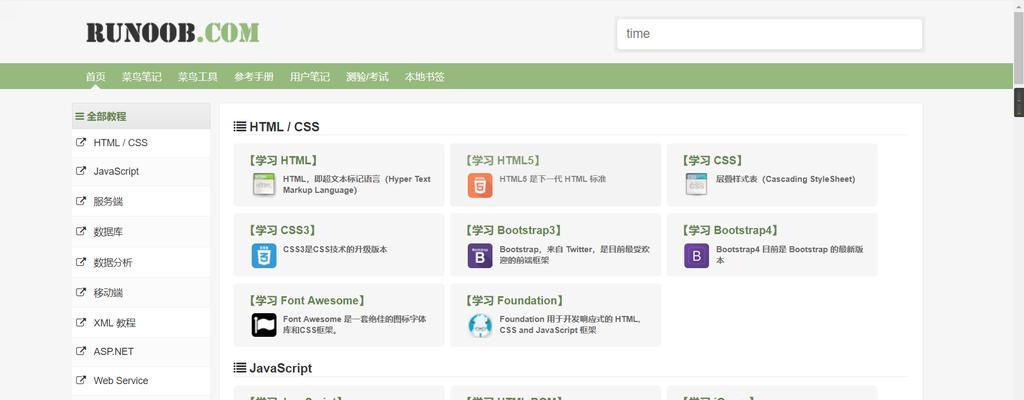Open the 【学习 HTML】 tutorial link
The height and width of the screenshot is (400, 1024).
(283, 160)
